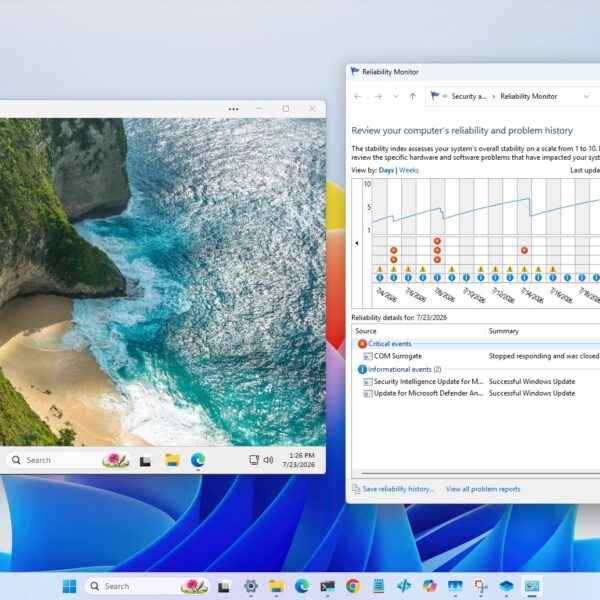Image resolution: width=600 pixels, height=600 pixels.
Task: Launch Google Chrome from main taskbar
Action: click(x=353, y=586)
